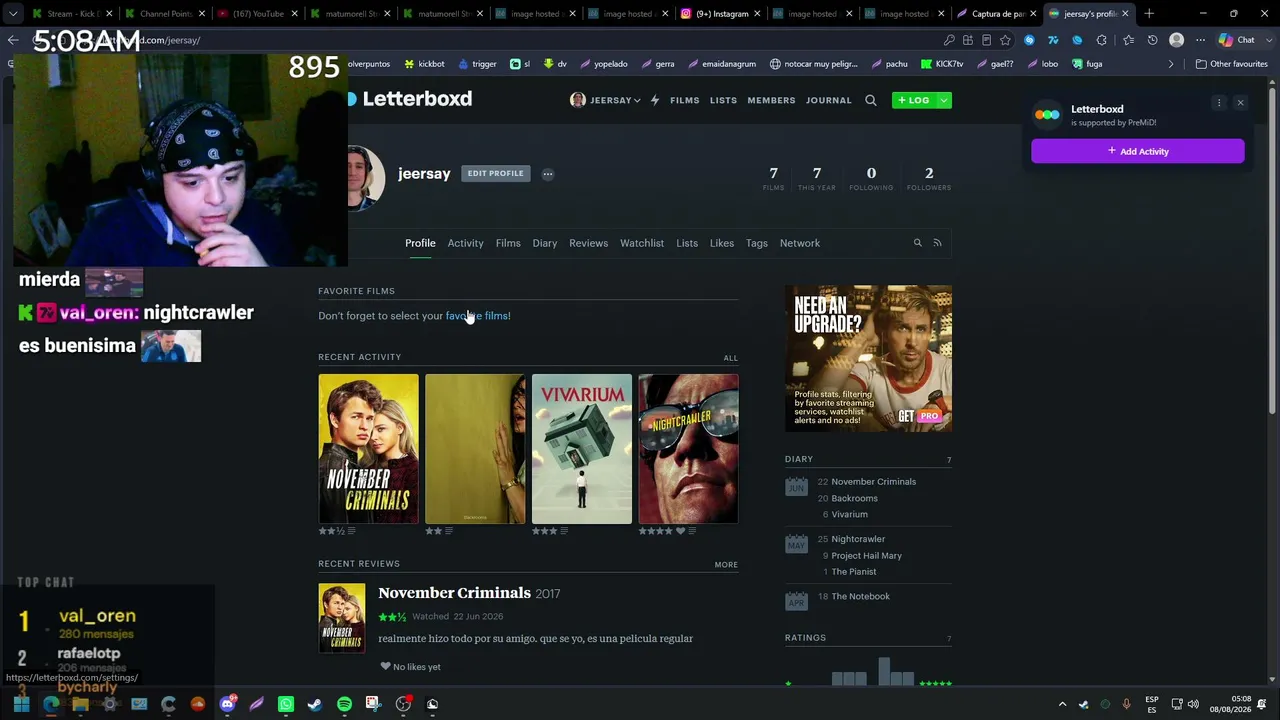This screenshot has height=720, width=1280.
Task: Open the RSS feed icon on profile tabs
Action: [937, 243]
